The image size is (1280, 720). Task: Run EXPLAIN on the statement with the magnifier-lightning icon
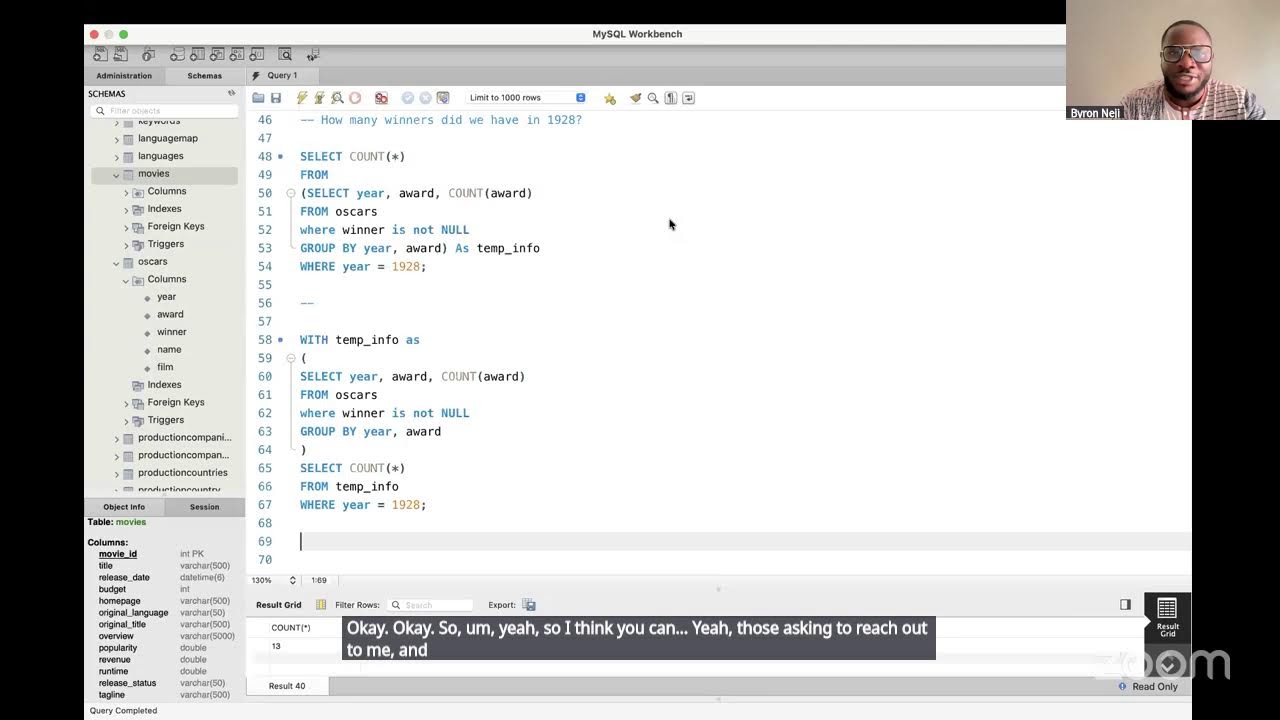click(x=338, y=98)
